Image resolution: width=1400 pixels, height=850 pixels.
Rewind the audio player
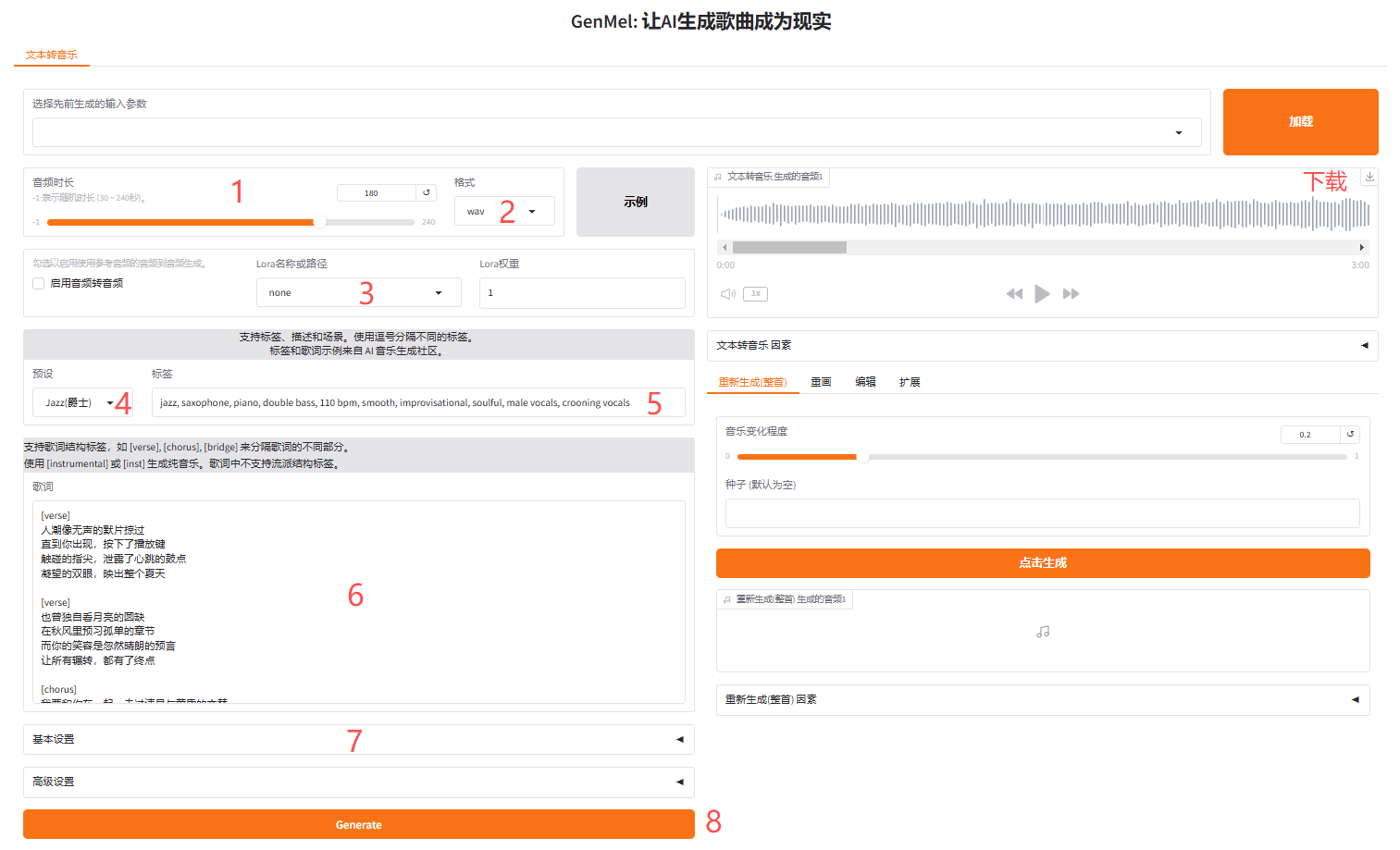click(1014, 294)
